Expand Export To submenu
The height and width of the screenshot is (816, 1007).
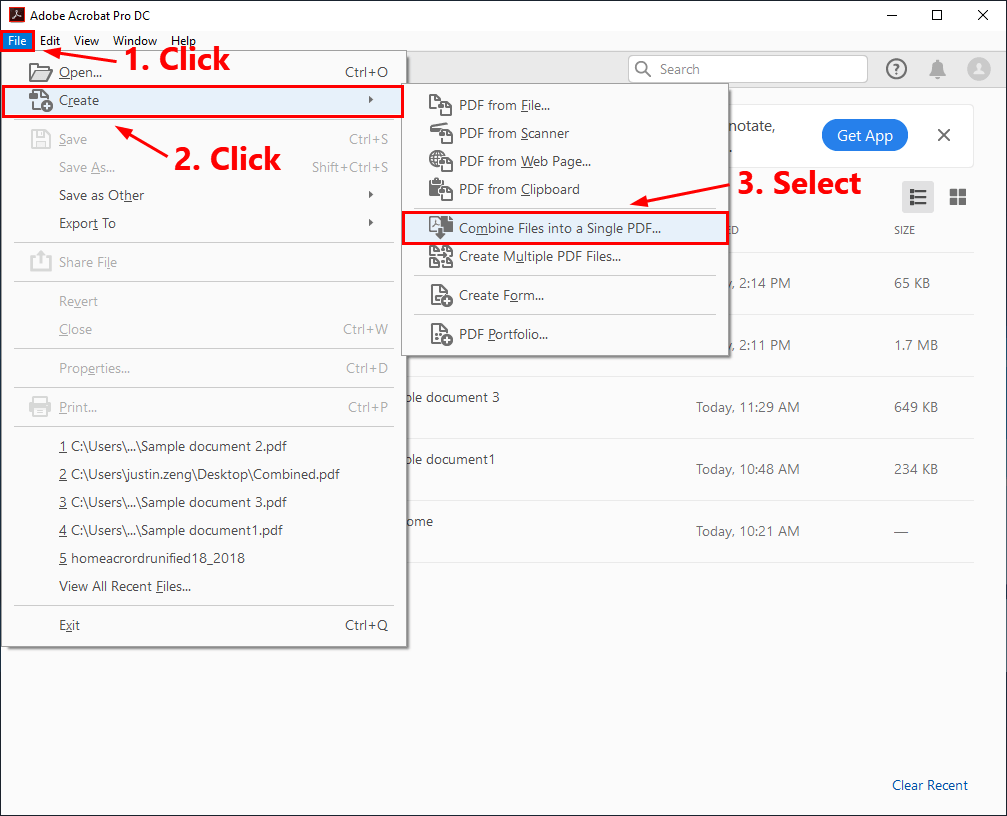(371, 222)
